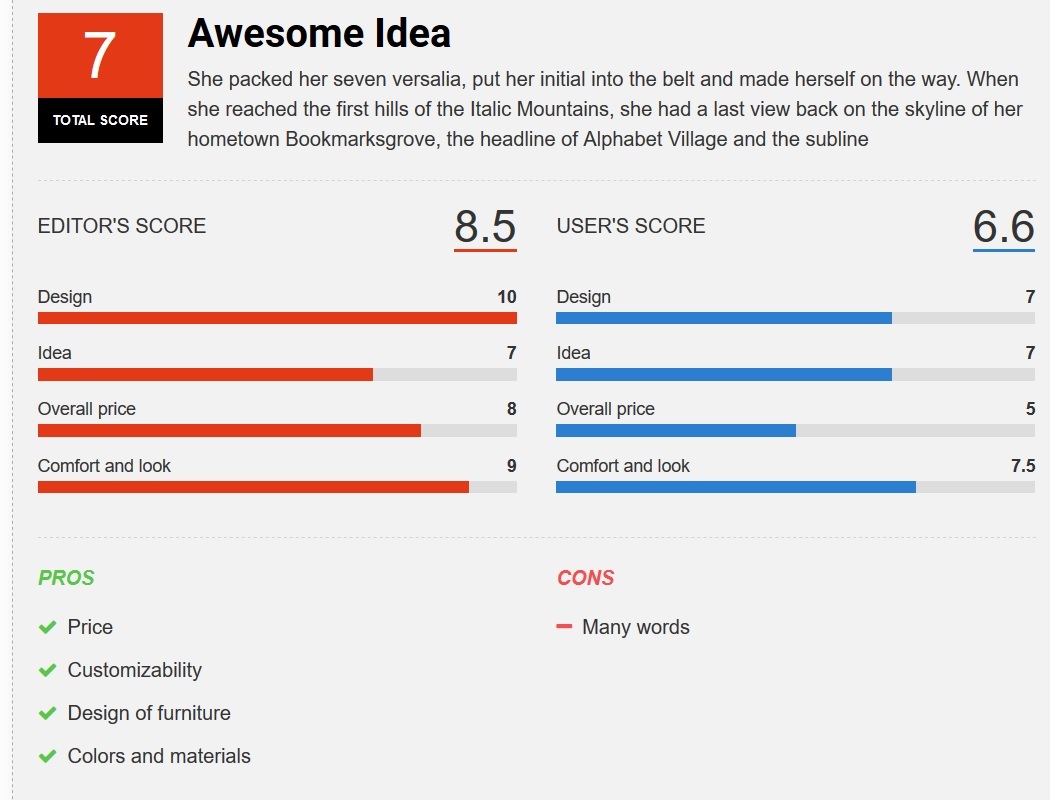The width and height of the screenshot is (1050, 800).
Task: Click the PROS heading
Action: point(66,578)
